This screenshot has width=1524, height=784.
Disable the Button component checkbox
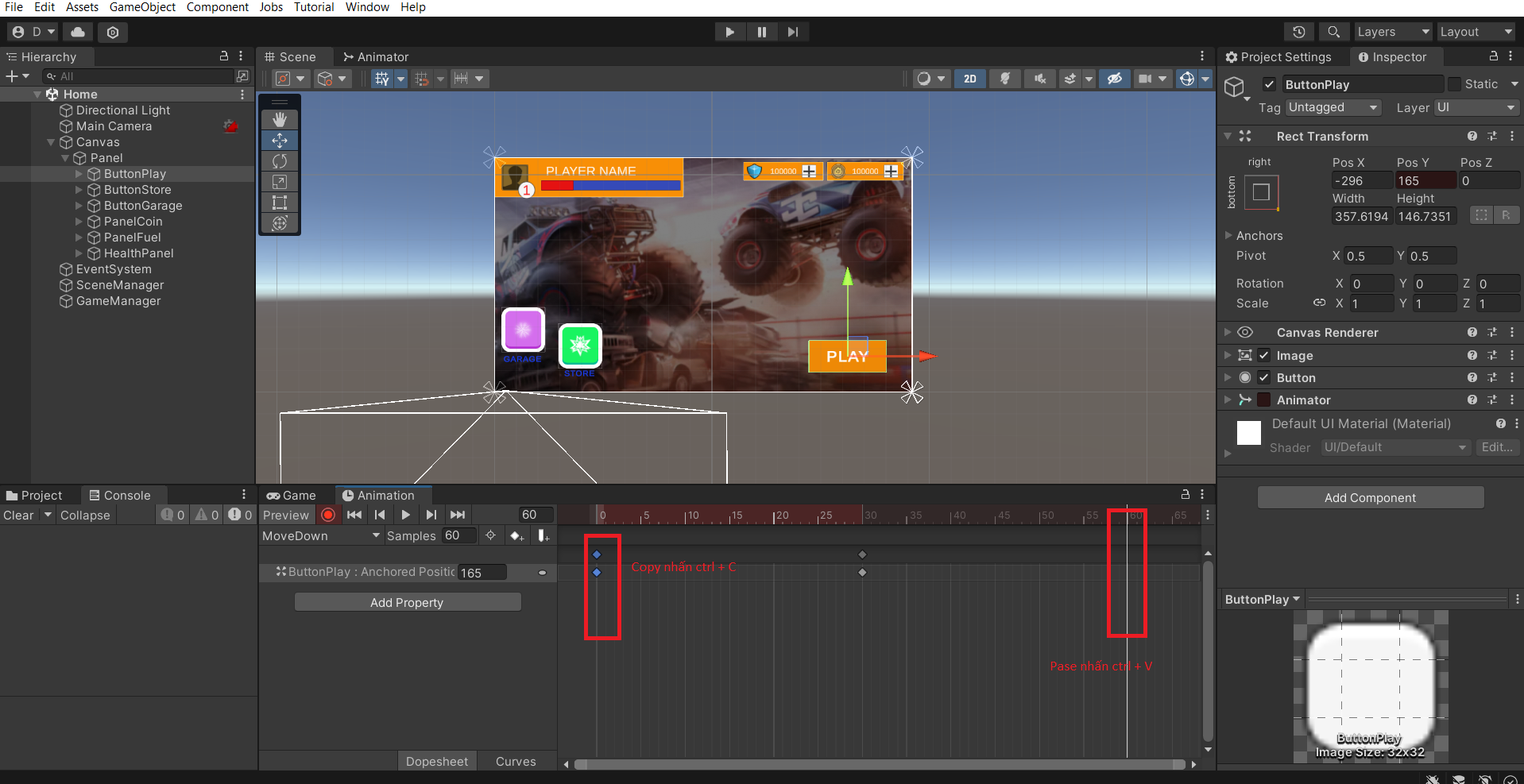[1263, 377]
